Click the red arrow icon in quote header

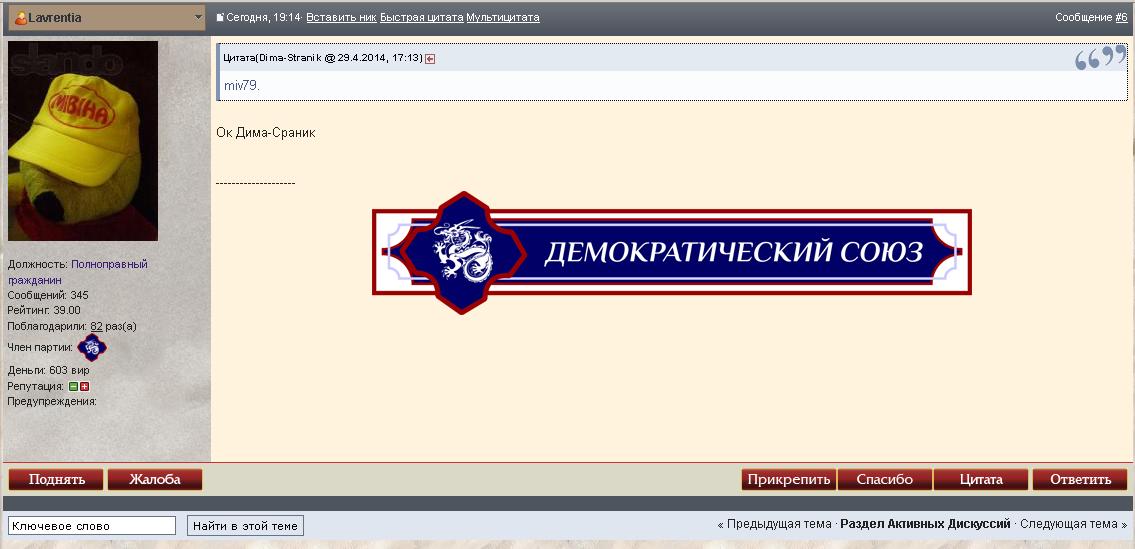(x=430, y=59)
